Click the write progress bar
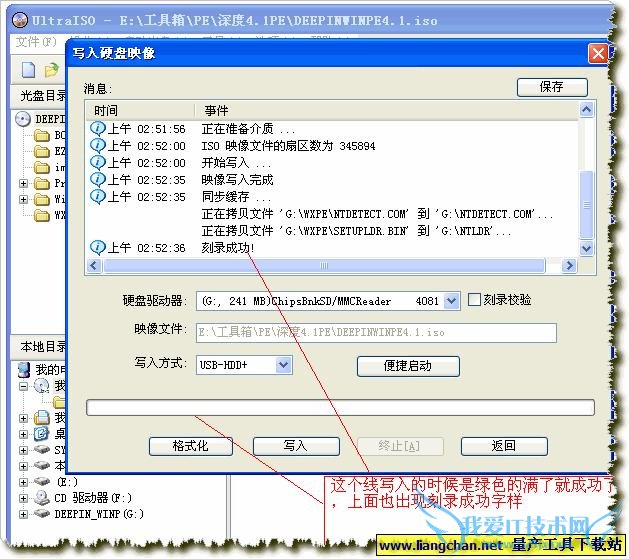This screenshot has height=559, width=629. 340,407
